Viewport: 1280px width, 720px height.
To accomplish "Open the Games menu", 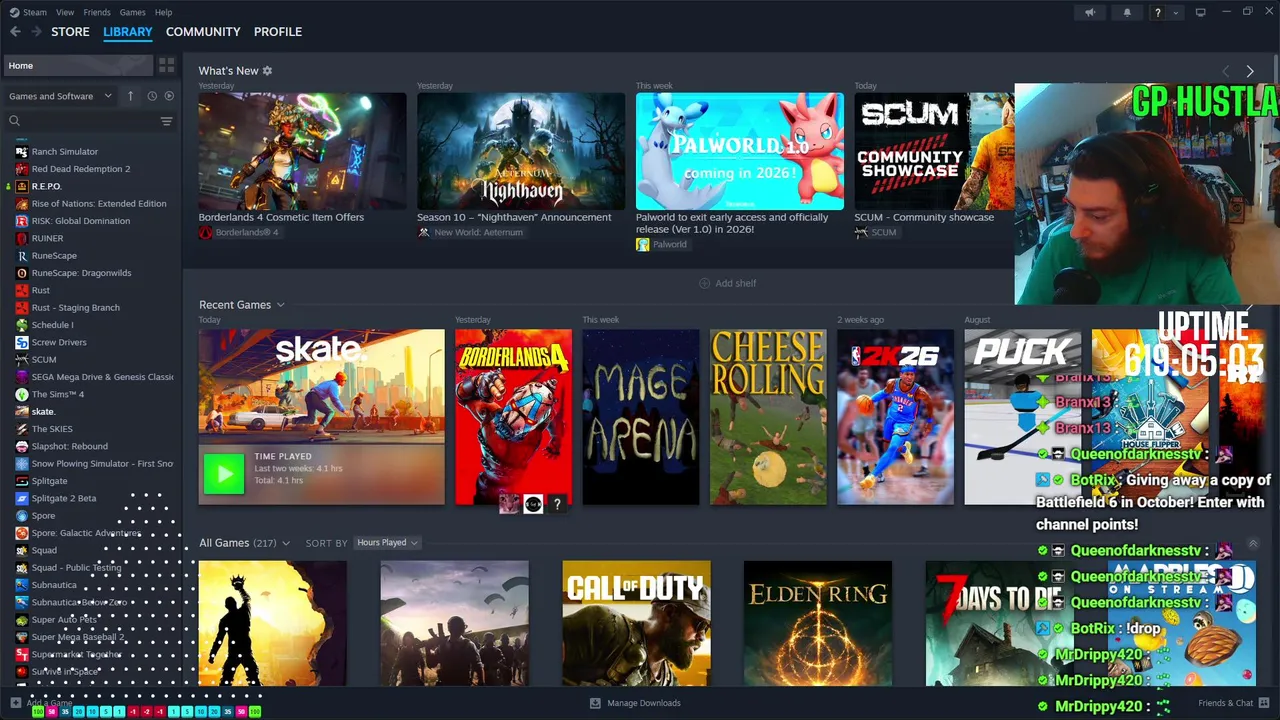I will click(132, 12).
